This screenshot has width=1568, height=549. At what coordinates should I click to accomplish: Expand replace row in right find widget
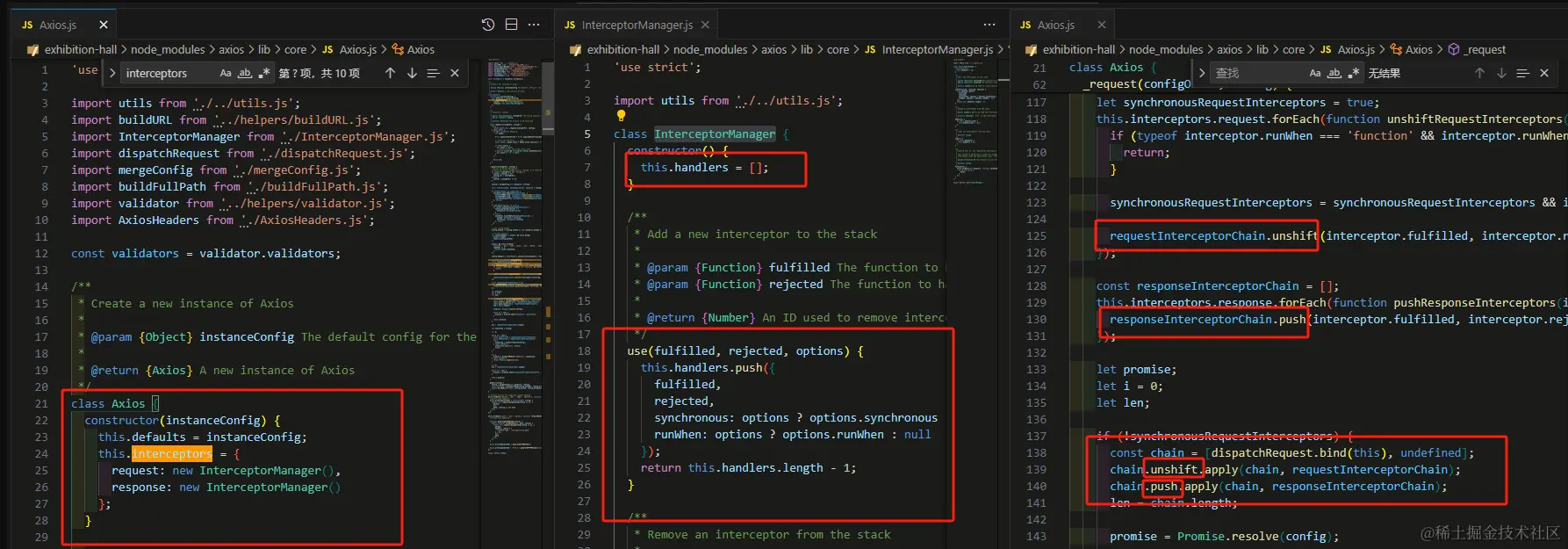[1202, 73]
